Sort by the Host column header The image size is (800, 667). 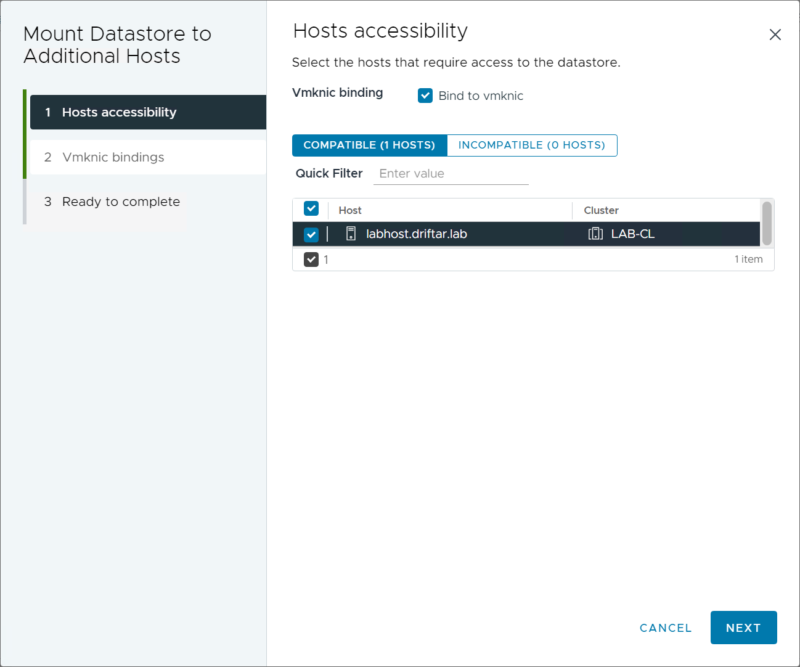click(350, 210)
